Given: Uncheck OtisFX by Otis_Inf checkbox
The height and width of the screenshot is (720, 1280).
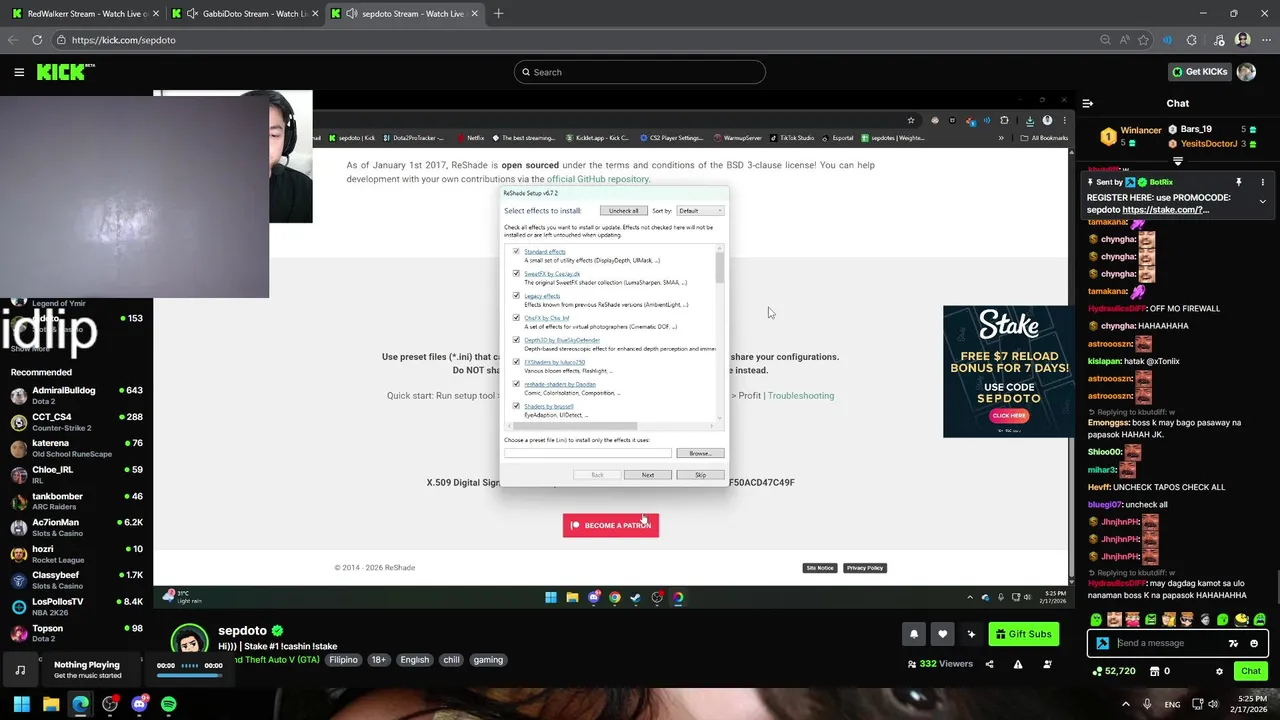Looking at the screenshot, I should point(516,317).
